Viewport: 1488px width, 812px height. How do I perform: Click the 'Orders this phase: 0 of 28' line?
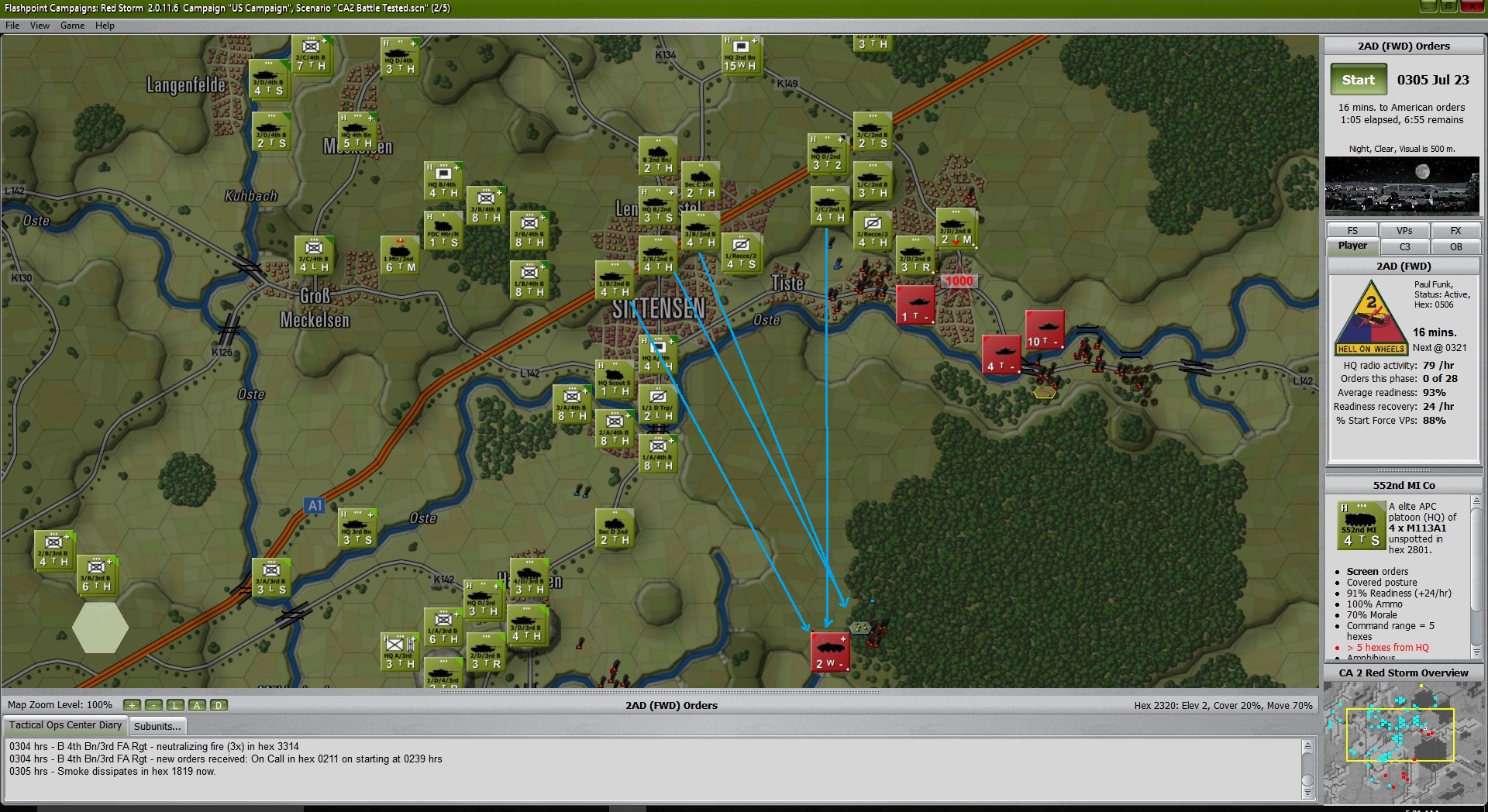(1399, 379)
